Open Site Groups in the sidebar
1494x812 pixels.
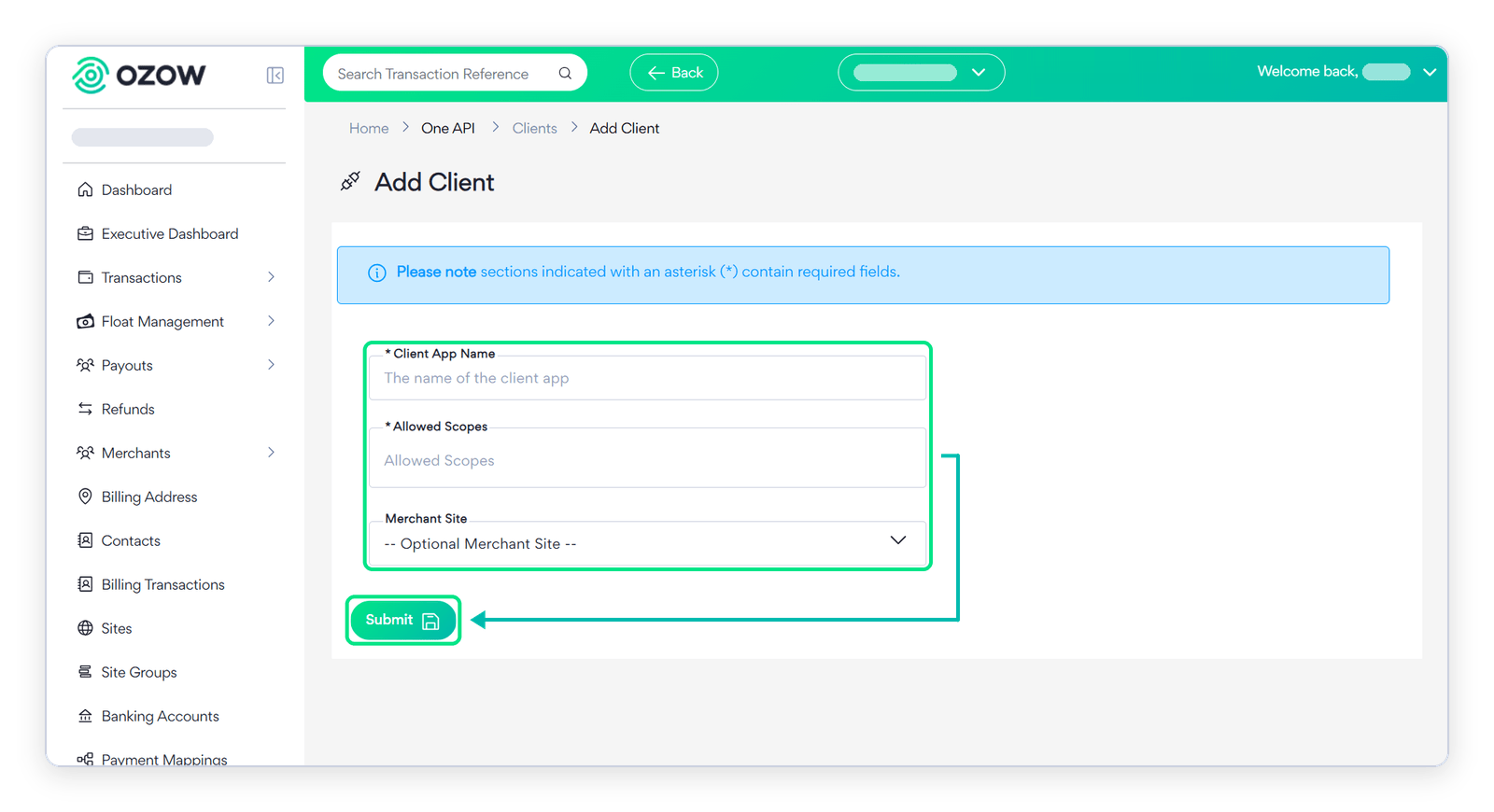139,672
